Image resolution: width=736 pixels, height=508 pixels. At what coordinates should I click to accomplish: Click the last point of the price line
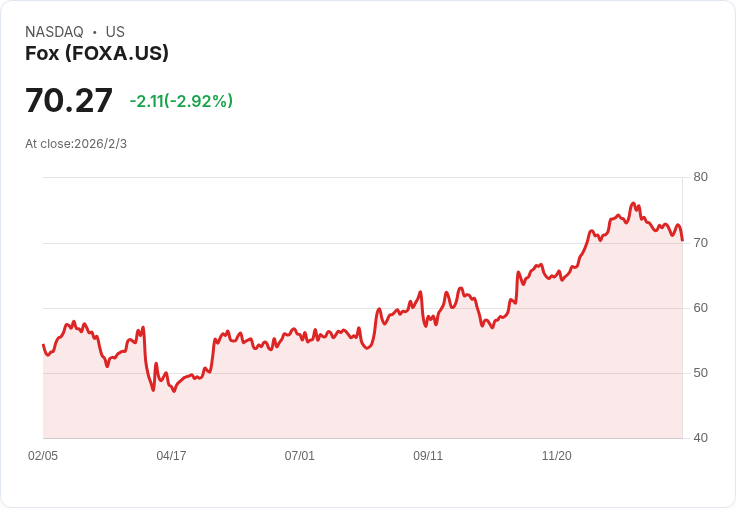pos(682,240)
